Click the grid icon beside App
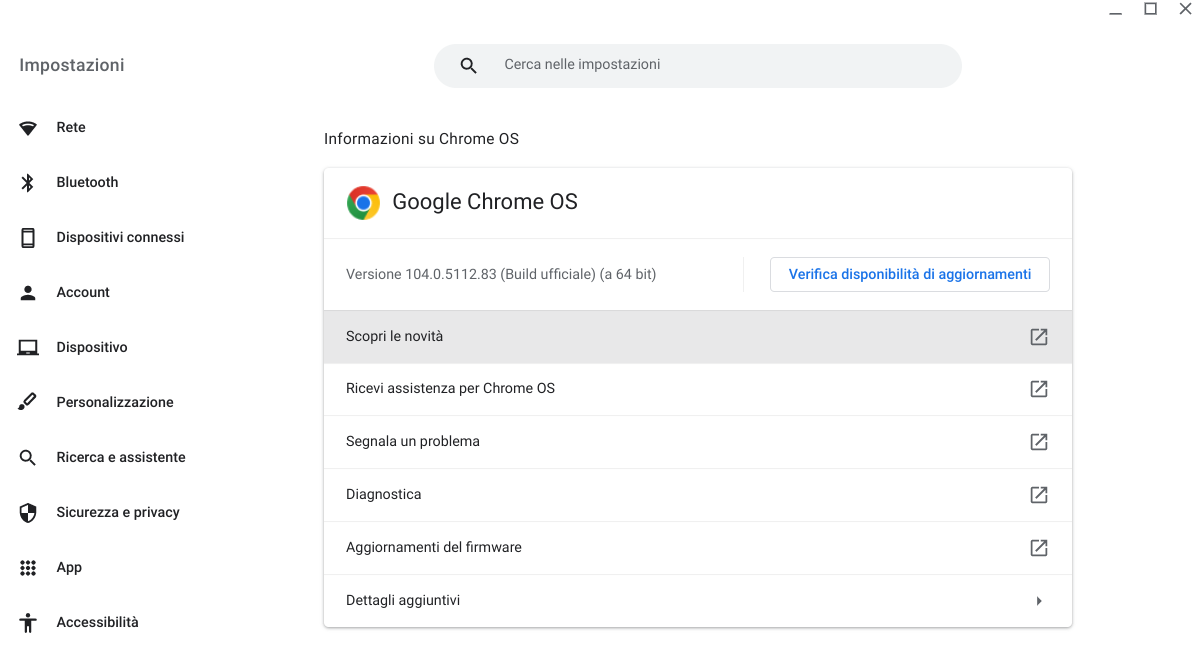This screenshot has width=1201, height=664. 28,568
